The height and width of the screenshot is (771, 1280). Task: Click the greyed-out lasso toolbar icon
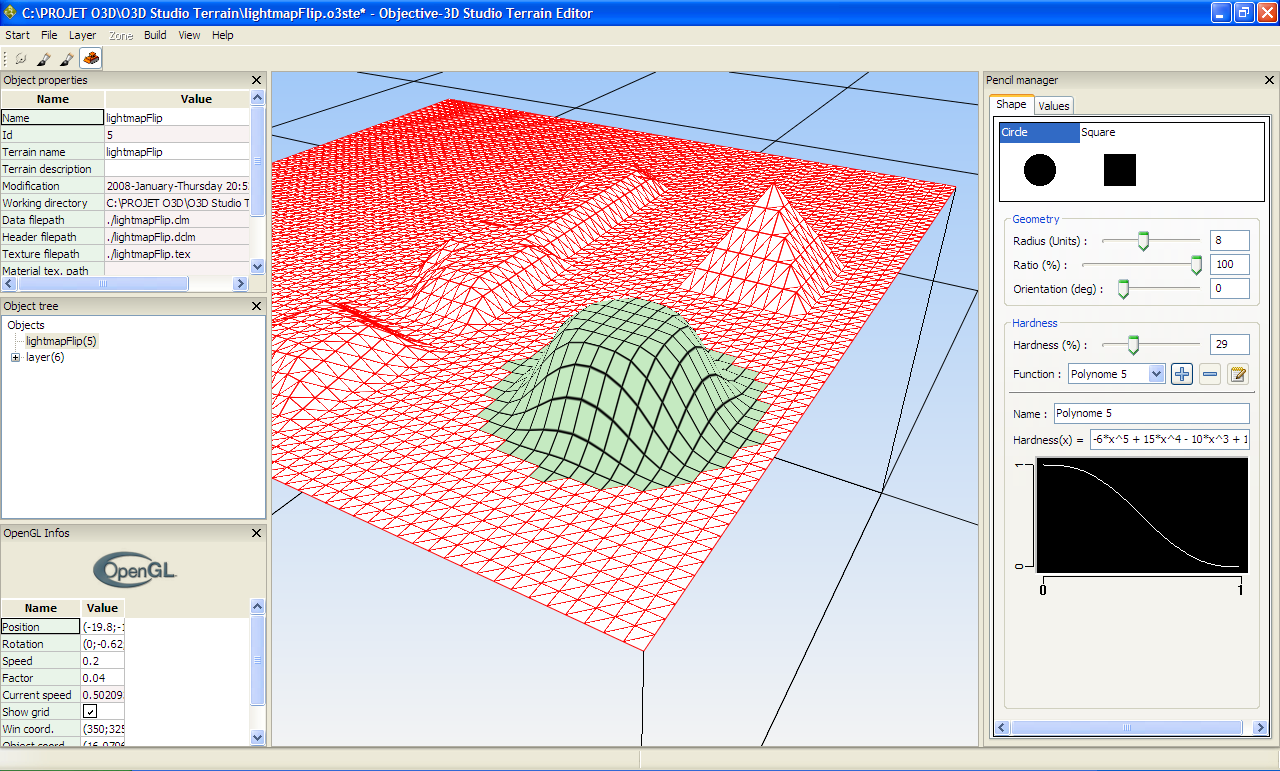[x=20, y=59]
